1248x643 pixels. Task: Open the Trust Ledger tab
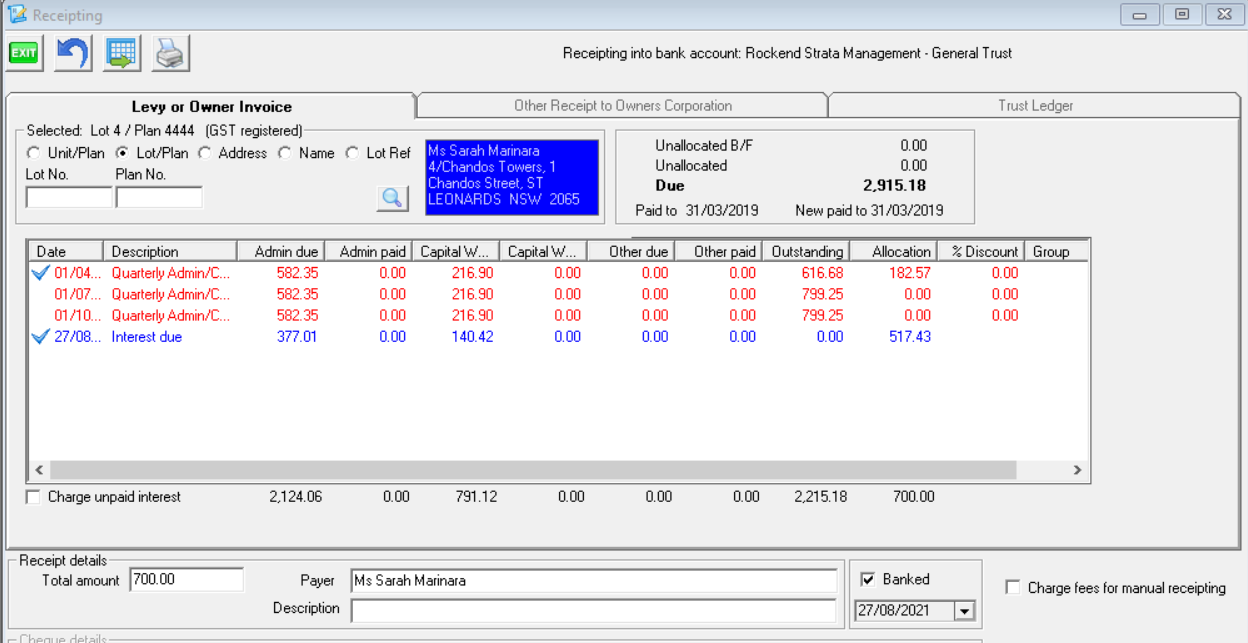click(x=1035, y=105)
